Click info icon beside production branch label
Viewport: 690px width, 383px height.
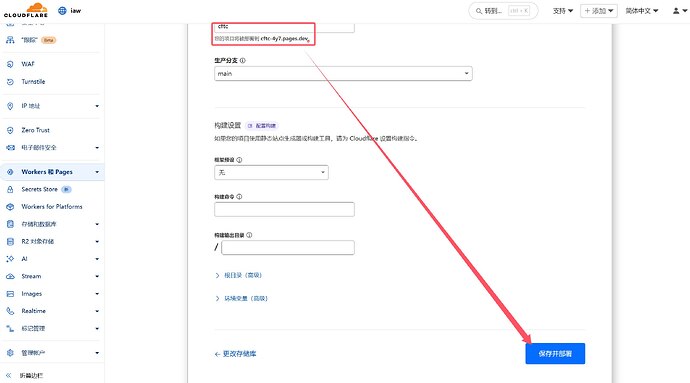(x=242, y=60)
